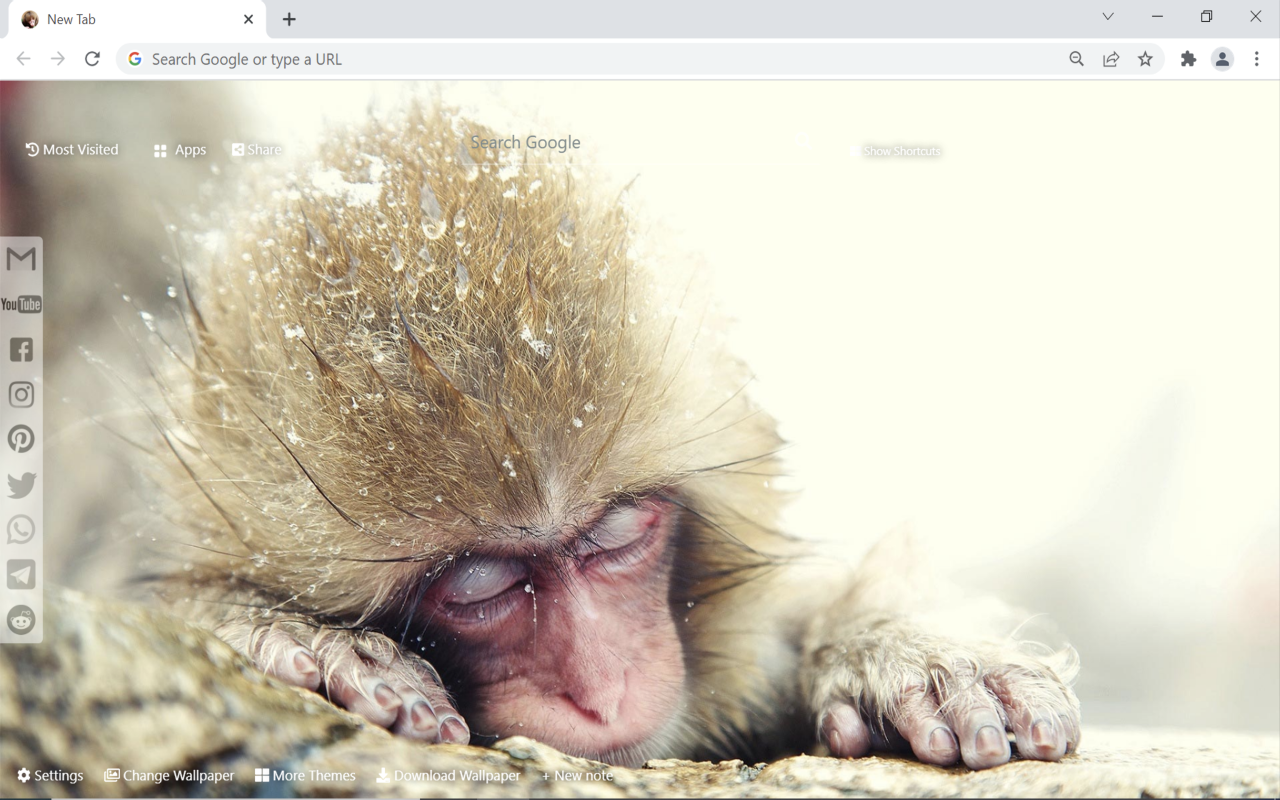The height and width of the screenshot is (800, 1280).
Task: Open a new tab with plus button
Action: pos(289,19)
